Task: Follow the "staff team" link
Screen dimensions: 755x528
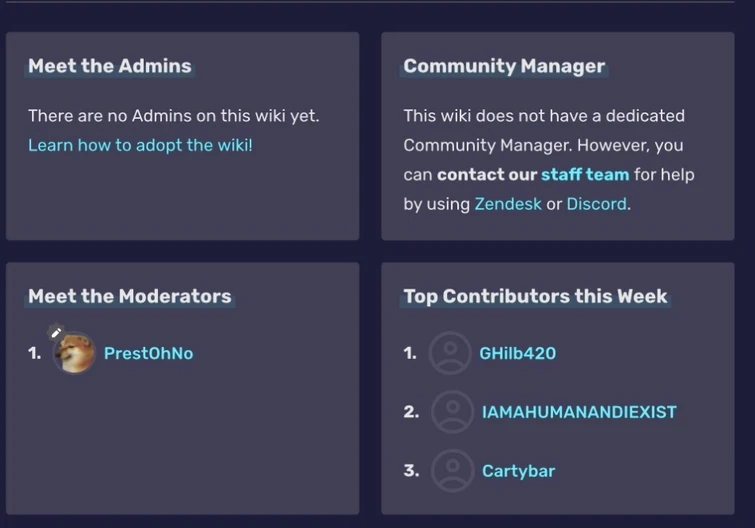Action: click(585, 174)
